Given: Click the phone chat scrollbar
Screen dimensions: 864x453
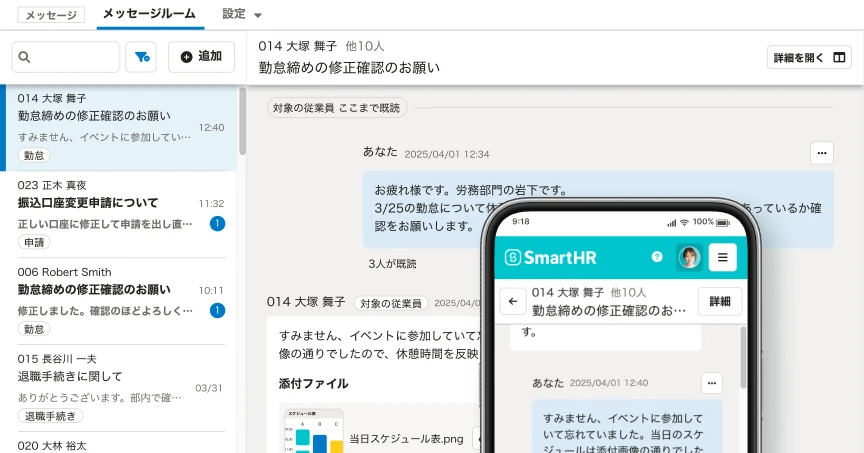Looking at the screenshot, I should pyautogui.click(x=743, y=358).
